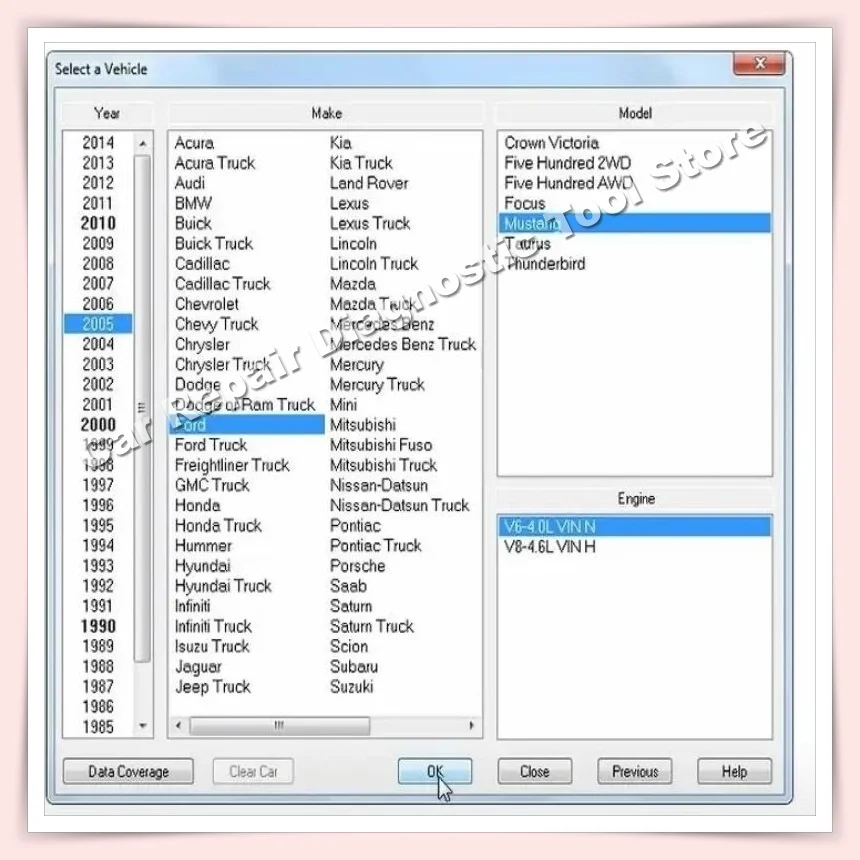
Task: Click the Year list scrollbar thumb
Action: pyautogui.click(x=143, y=408)
